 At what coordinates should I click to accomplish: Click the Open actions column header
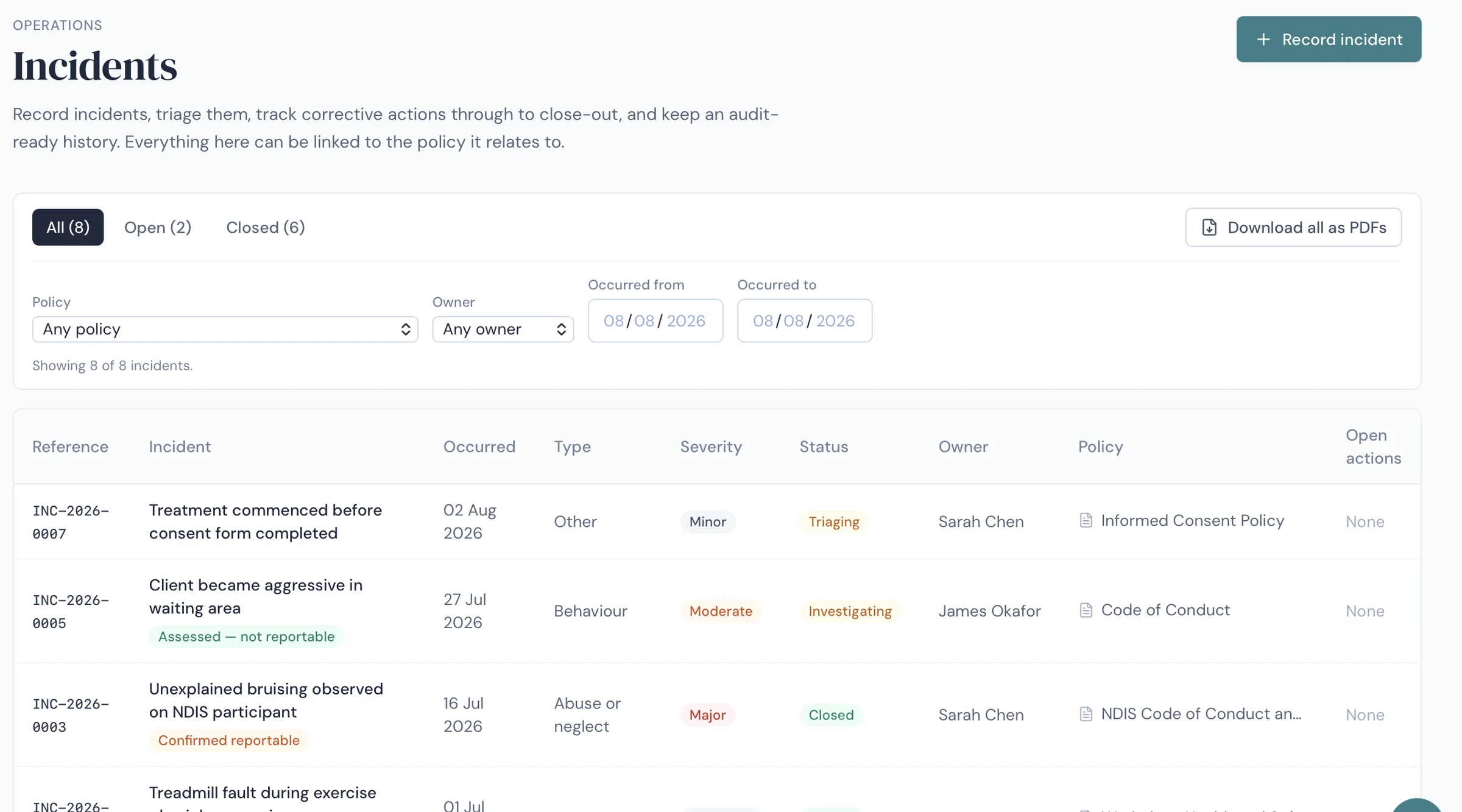[x=1373, y=447]
